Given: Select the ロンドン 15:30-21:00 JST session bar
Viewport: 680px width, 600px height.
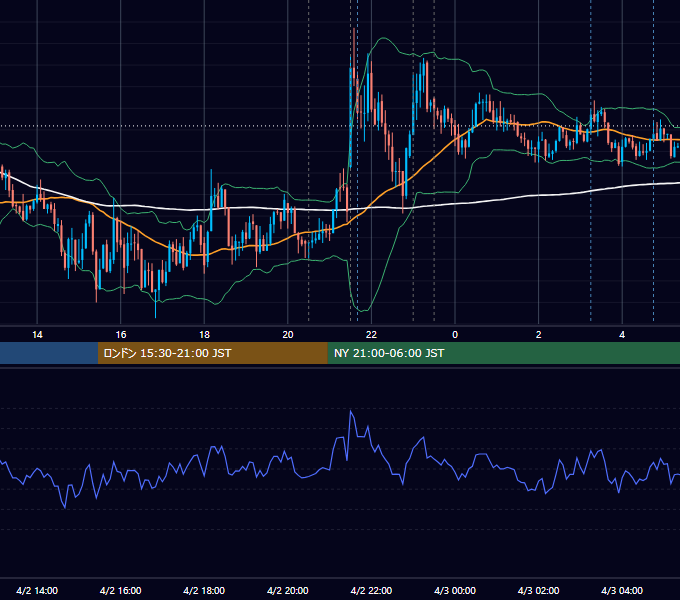Looking at the screenshot, I should (x=212, y=353).
